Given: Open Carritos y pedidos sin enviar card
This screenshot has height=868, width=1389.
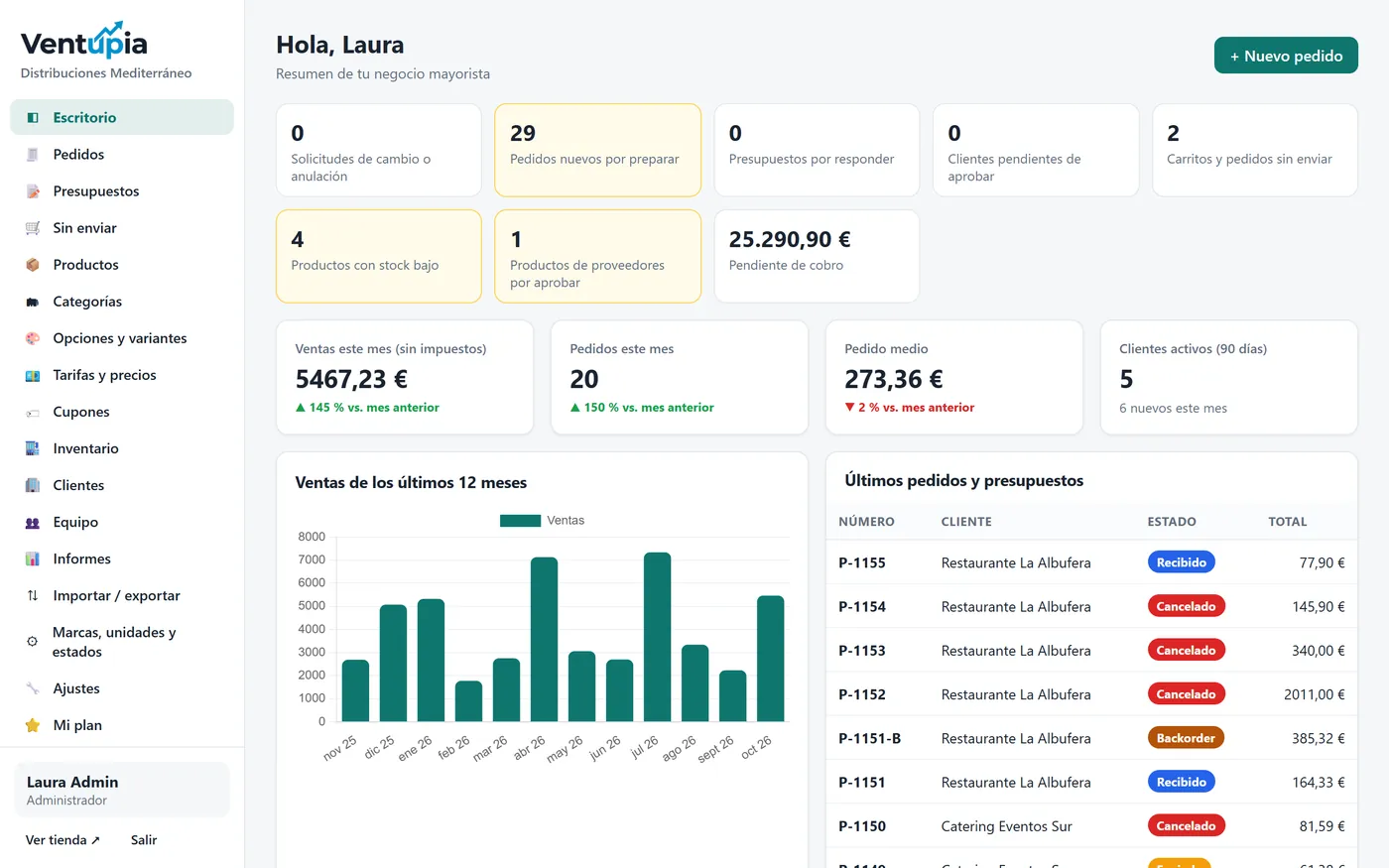Looking at the screenshot, I should (x=1255, y=150).
